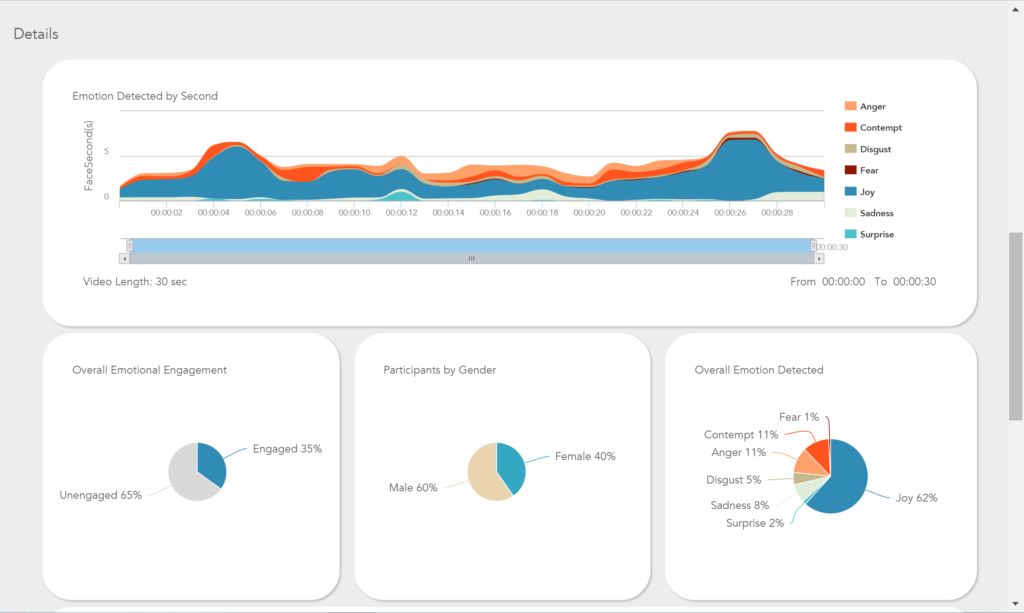Click the right range selector handle
This screenshot has height=613, width=1024.
pyautogui.click(x=814, y=245)
